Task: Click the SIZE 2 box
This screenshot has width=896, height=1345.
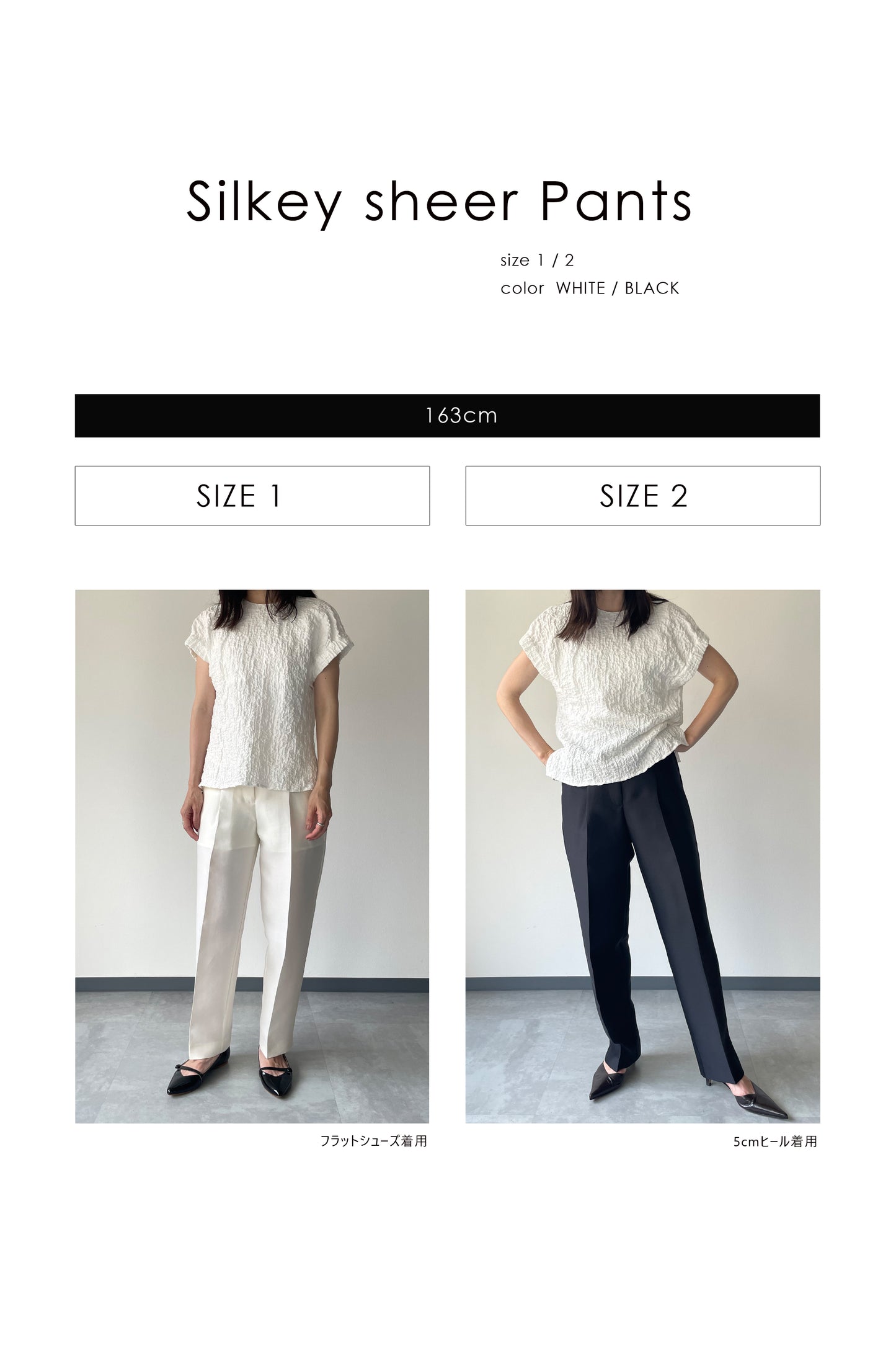Action: pos(642,496)
